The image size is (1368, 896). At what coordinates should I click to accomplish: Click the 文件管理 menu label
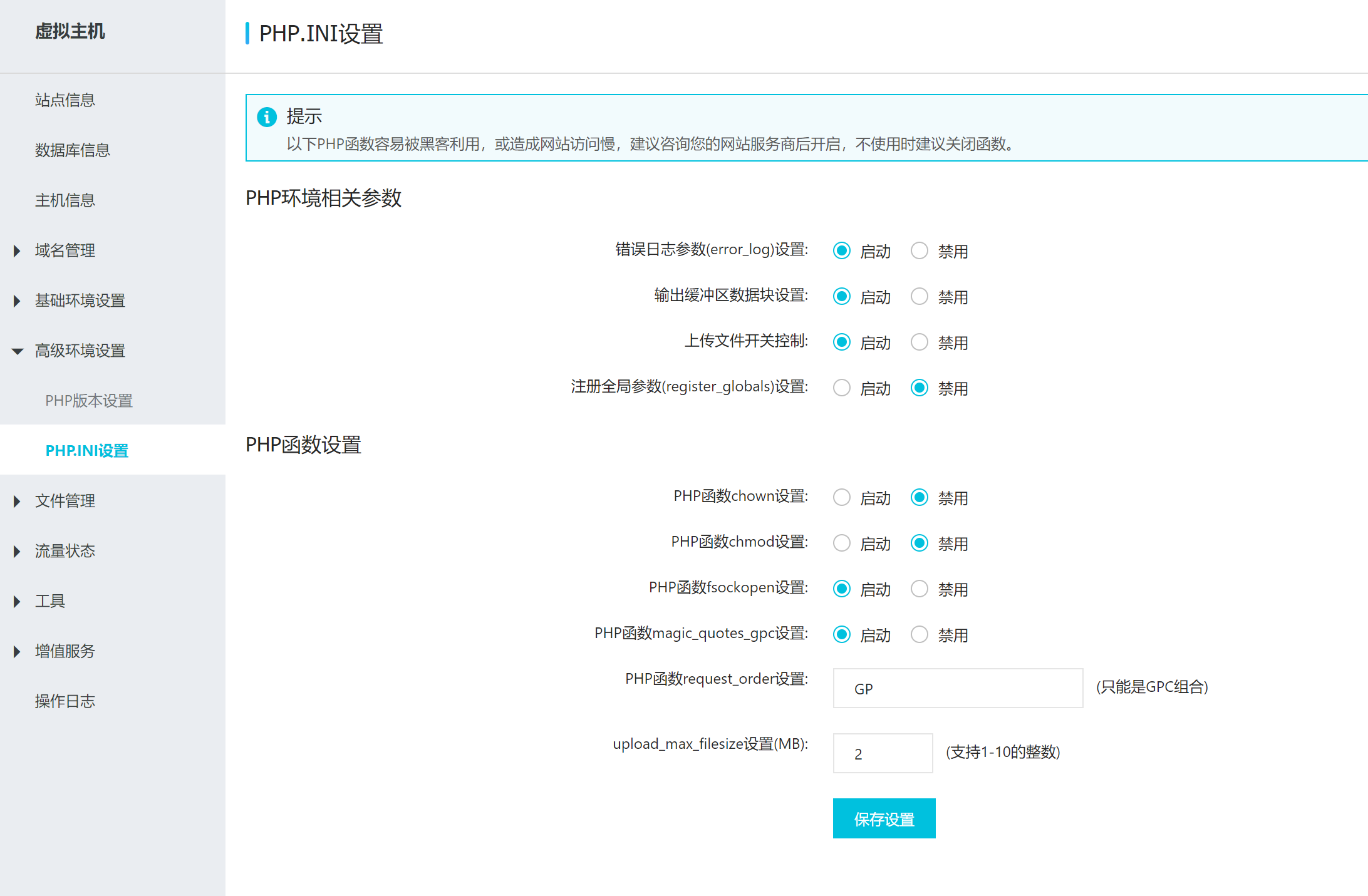[65, 501]
